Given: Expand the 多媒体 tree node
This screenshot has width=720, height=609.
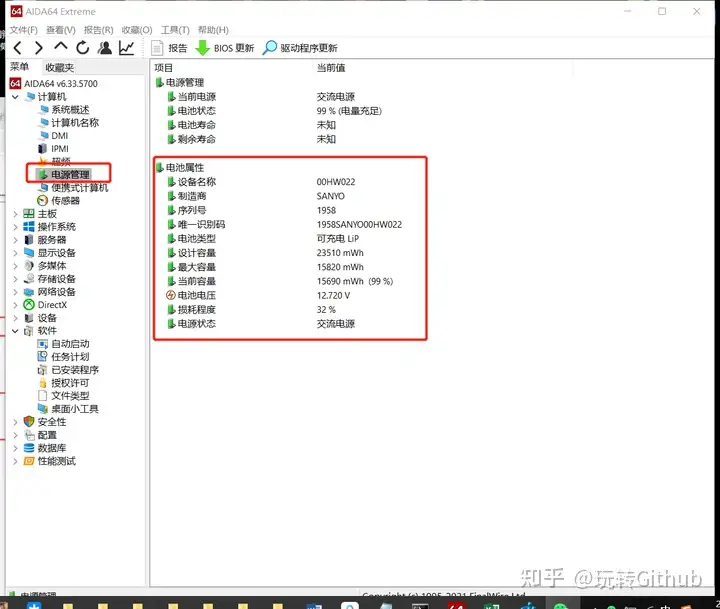Looking at the screenshot, I should 15,266.
